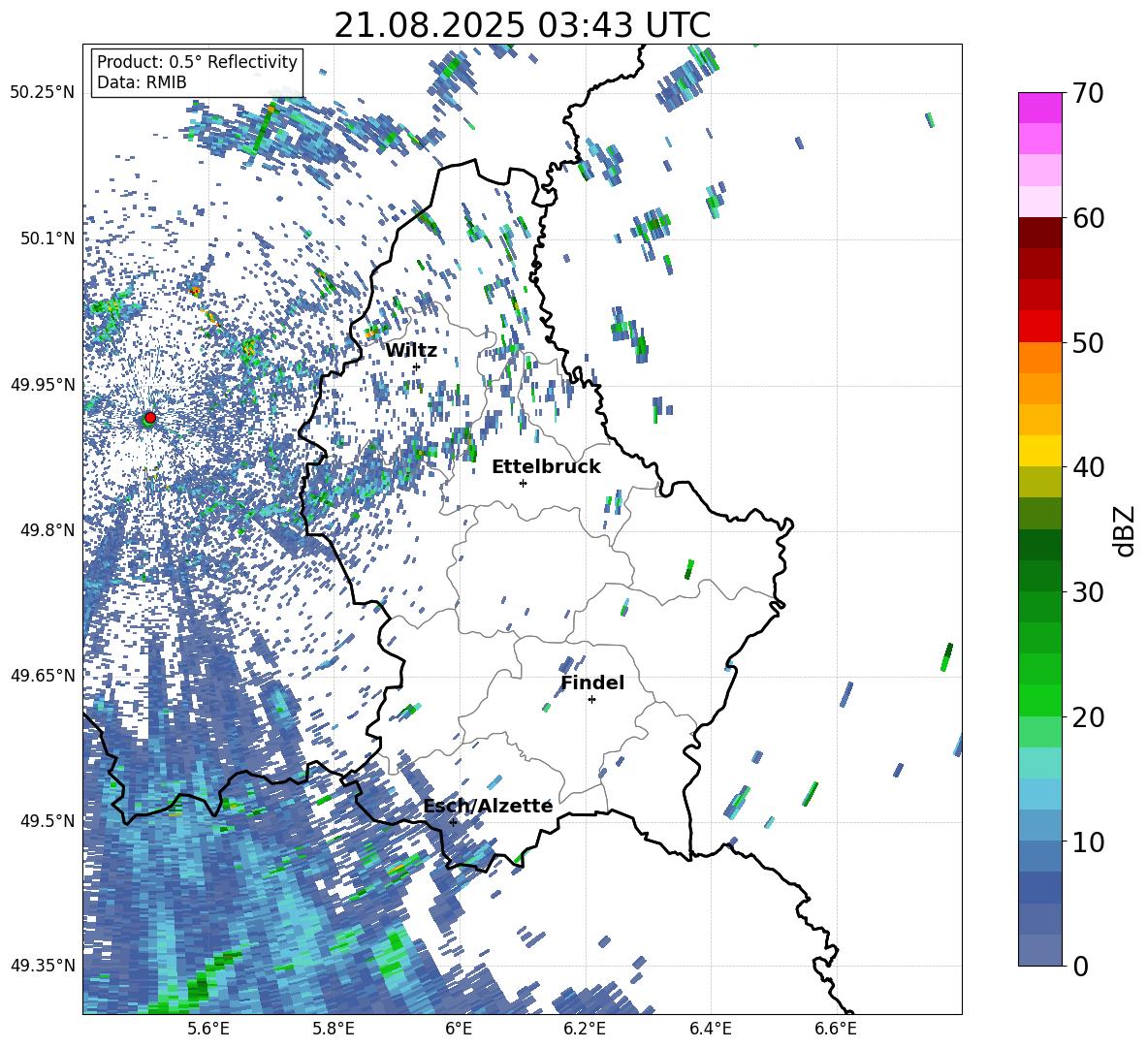1148x1048 pixels.
Task: Click the Esch/Alzette city label
Action: point(488,806)
